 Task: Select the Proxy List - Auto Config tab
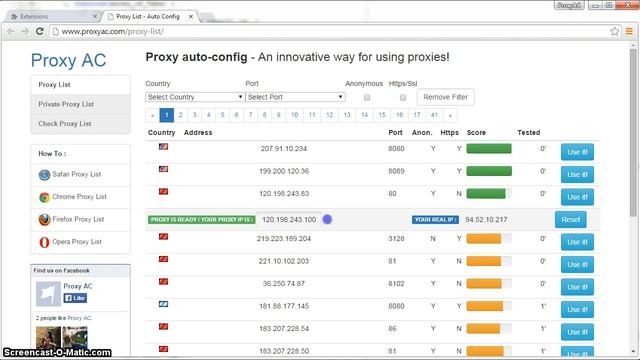[150, 17]
